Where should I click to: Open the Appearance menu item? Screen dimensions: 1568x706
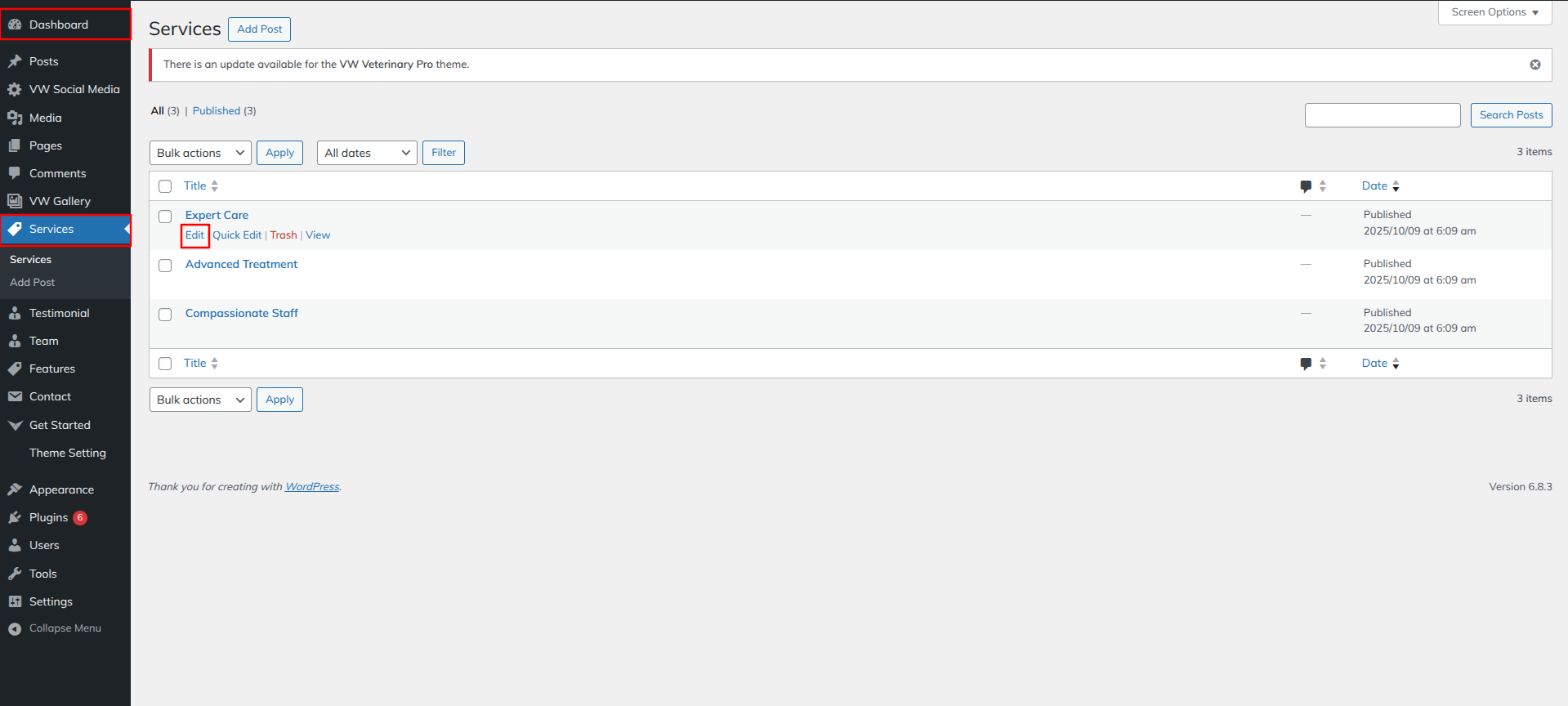click(61, 489)
